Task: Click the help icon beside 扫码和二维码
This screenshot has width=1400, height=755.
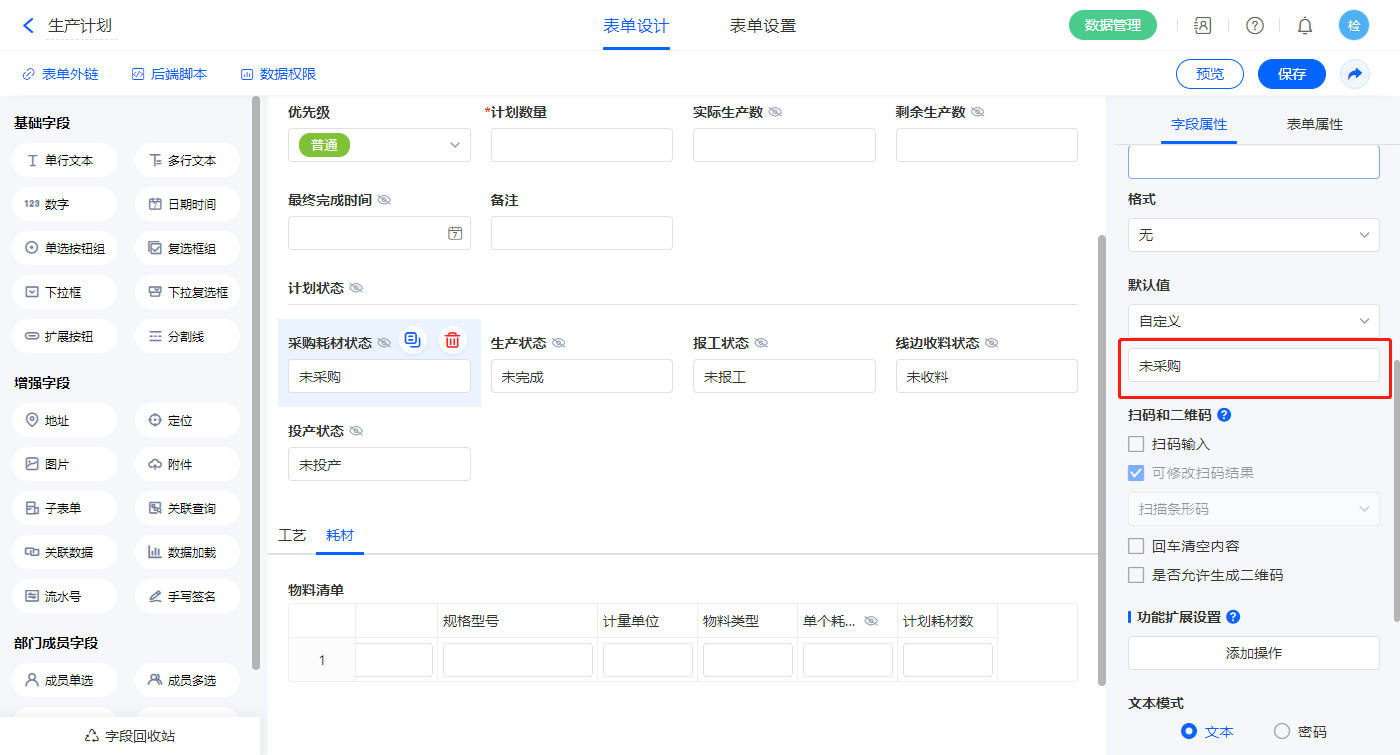Action: point(1224,415)
